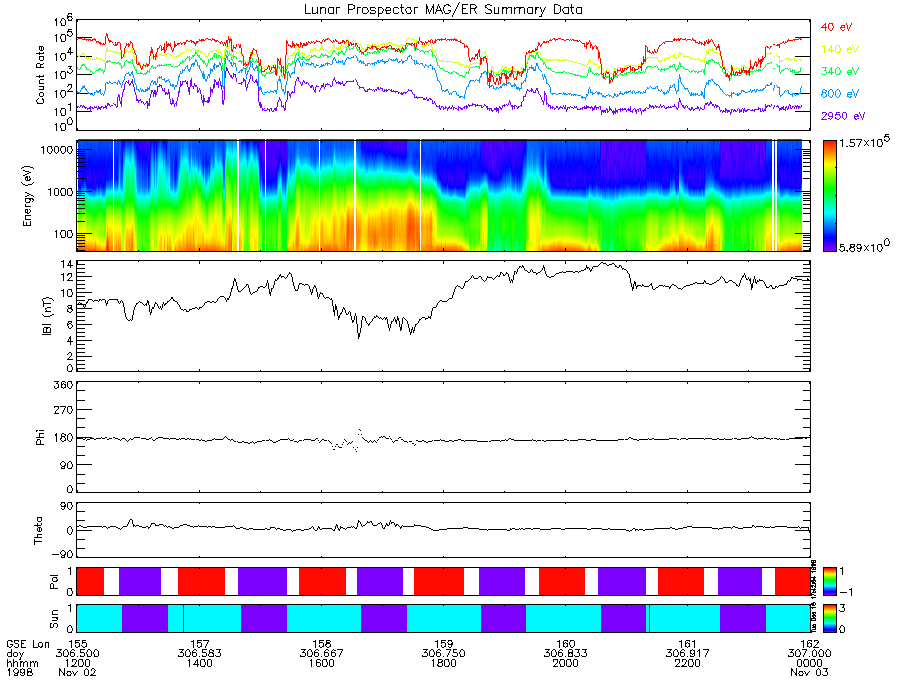Click the 1600 time tick label

point(321,663)
